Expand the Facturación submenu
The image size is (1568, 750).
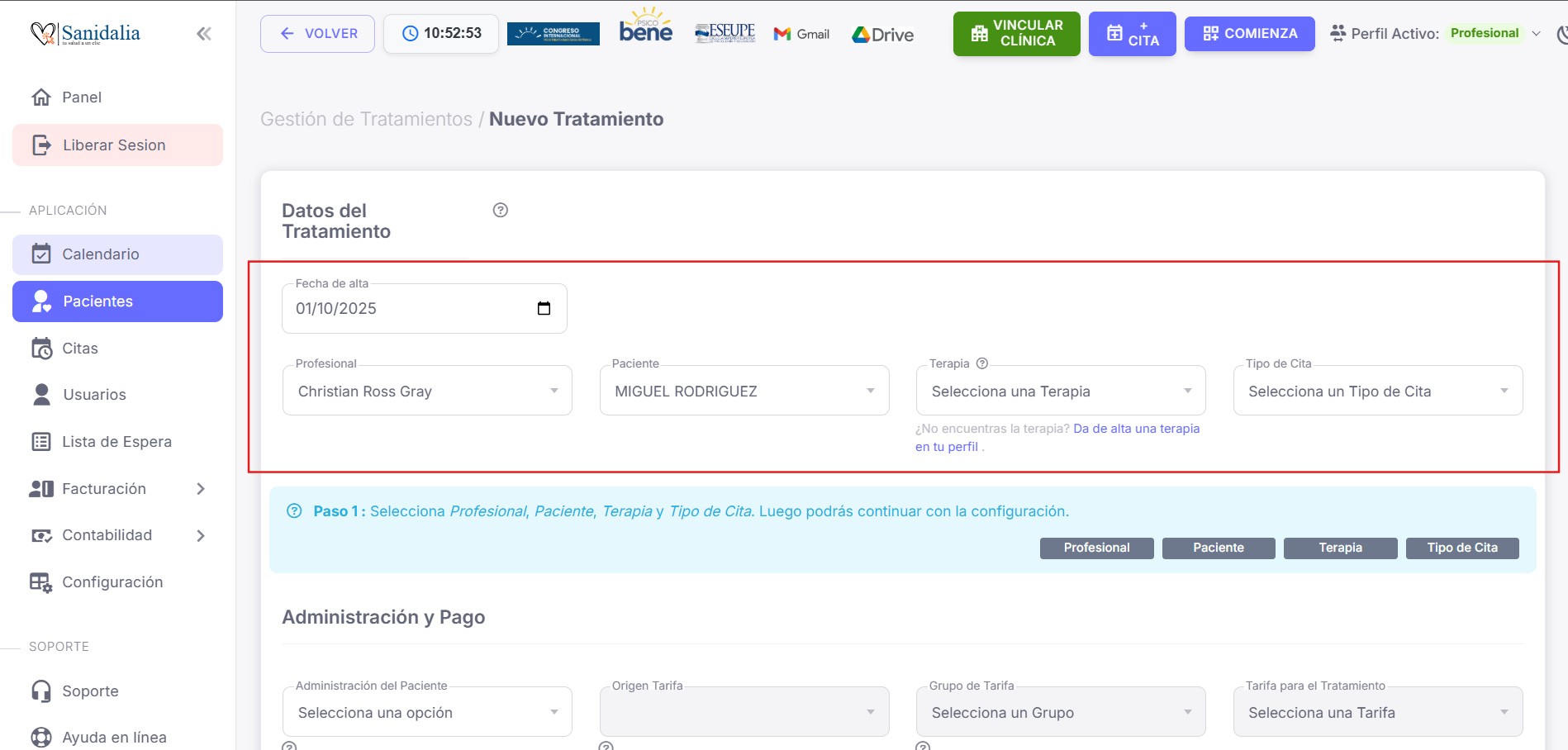pyautogui.click(x=200, y=489)
